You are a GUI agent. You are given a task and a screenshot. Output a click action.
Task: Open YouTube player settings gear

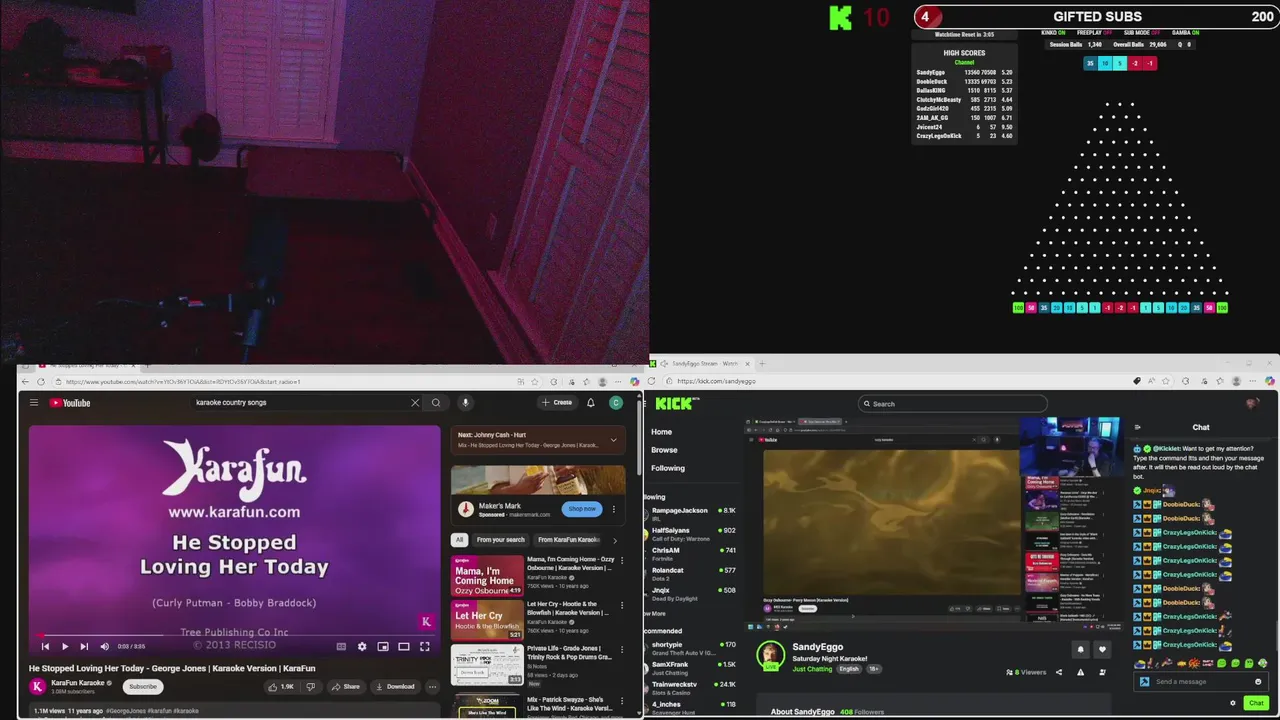click(x=362, y=647)
